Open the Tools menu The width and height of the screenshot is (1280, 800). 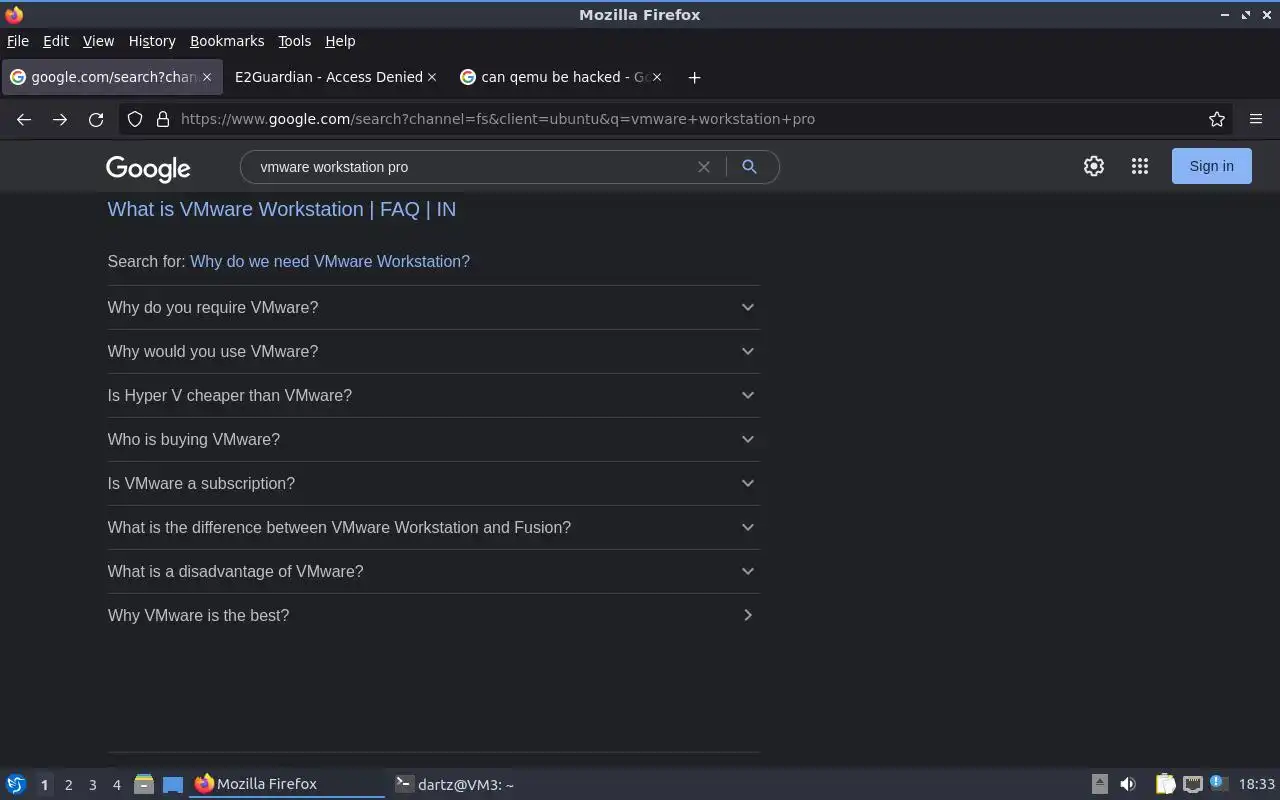pyautogui.click(x=294, y=41)
